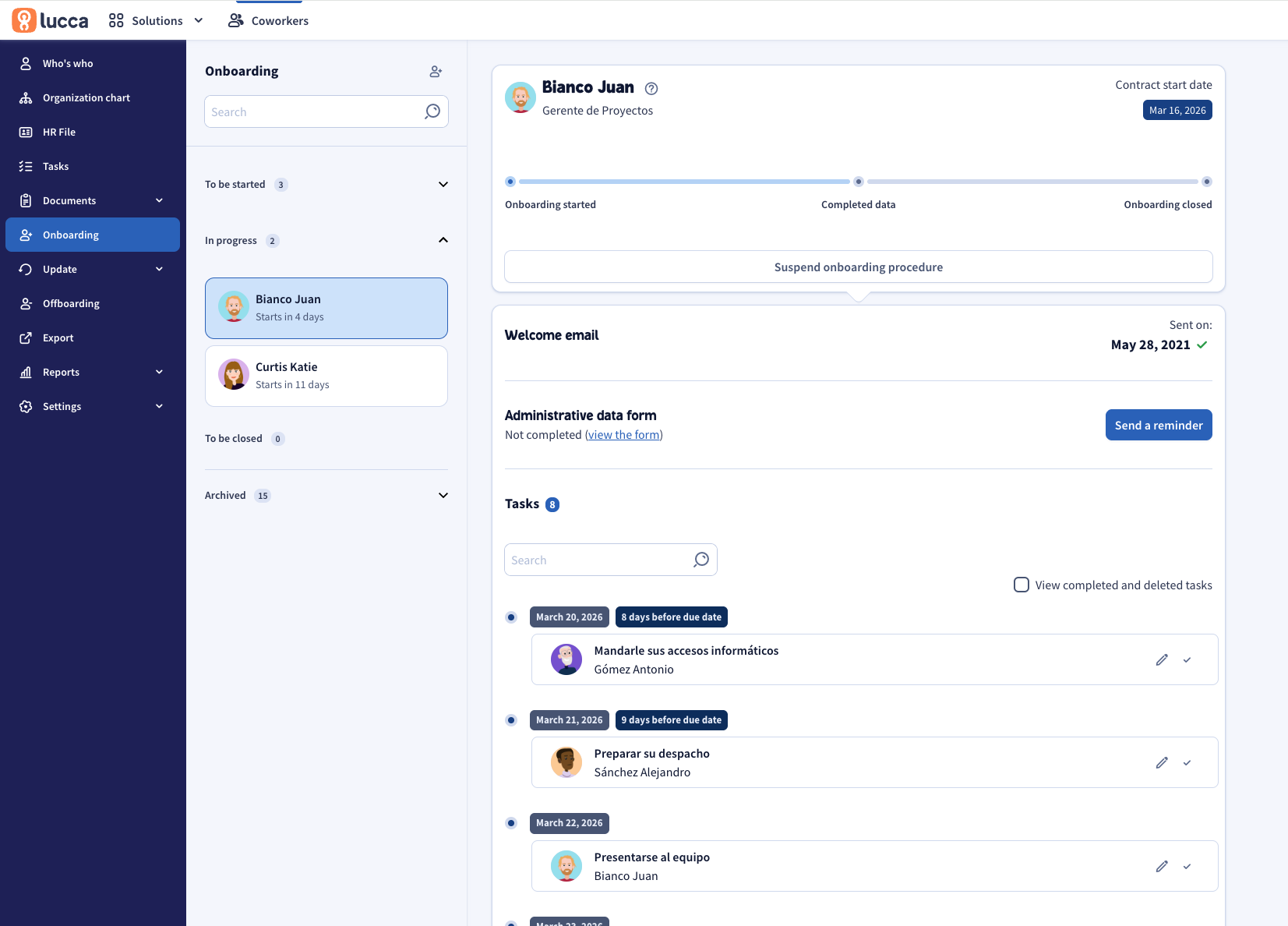Click the March 20, 2026 date tag
This screenshot has height=926, width=1288.
click(x=570, y=617)
